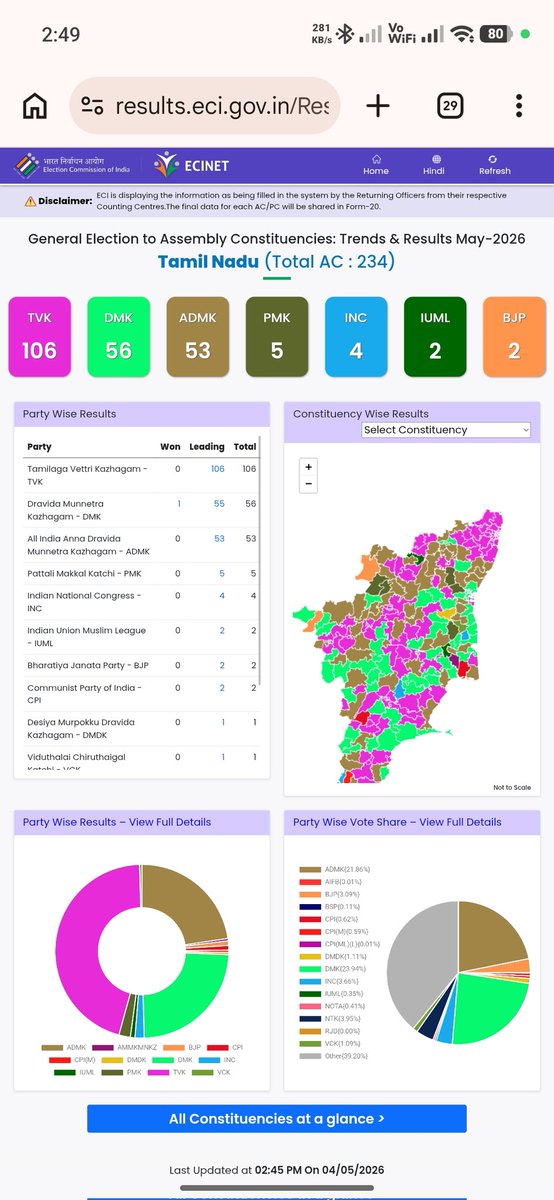Click DMK(23.94%) vote share legend entry
The height and width of the screenshot is (1200, 554).
click(333, 967)
